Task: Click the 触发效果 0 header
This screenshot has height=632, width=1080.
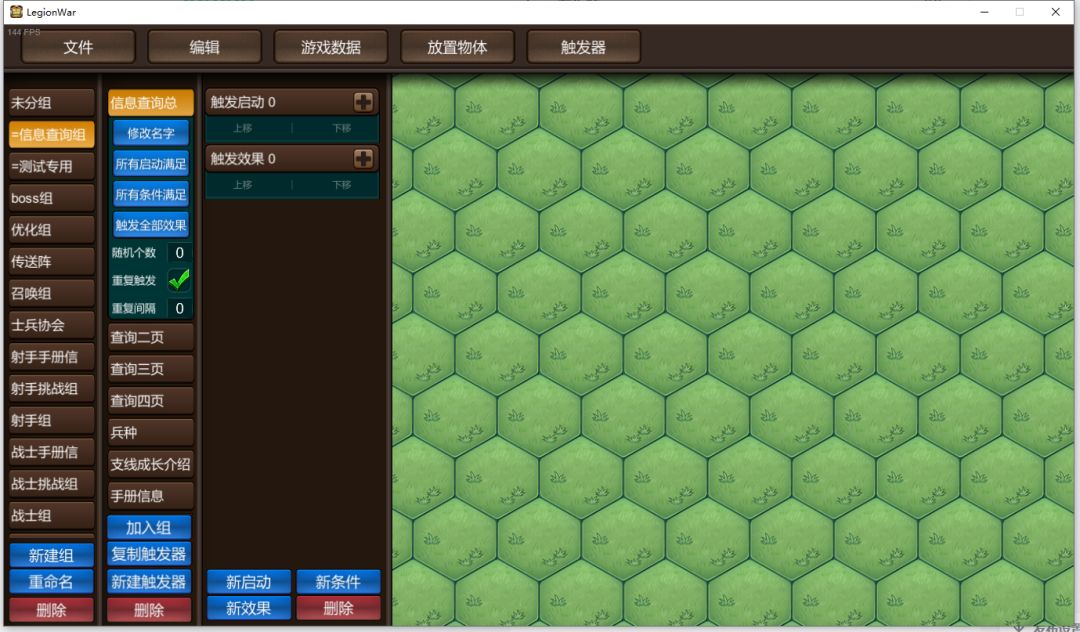Action: tap(291, 159)
